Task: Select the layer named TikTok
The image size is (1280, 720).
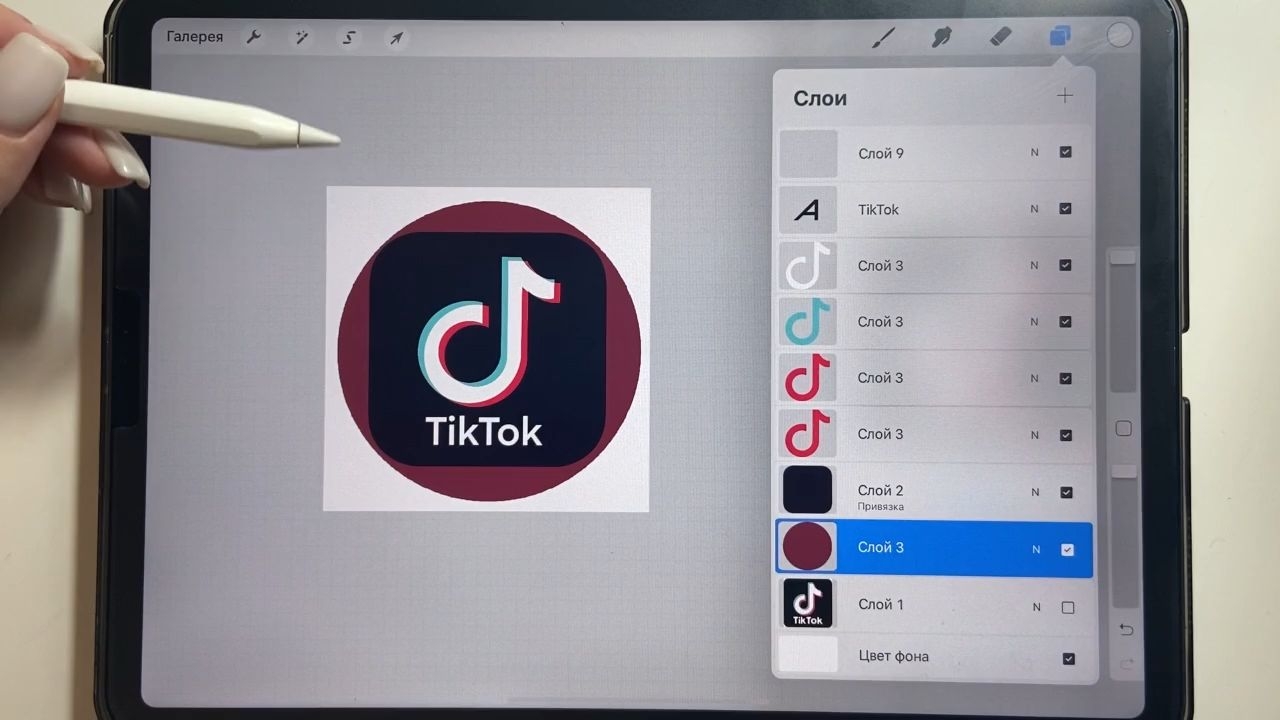Action: (878, 209)
